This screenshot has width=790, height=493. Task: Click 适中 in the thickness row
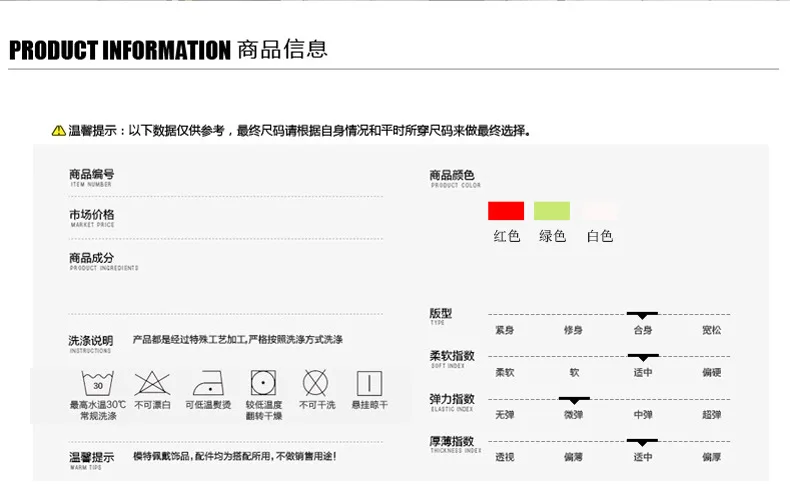tap(643, 457)
